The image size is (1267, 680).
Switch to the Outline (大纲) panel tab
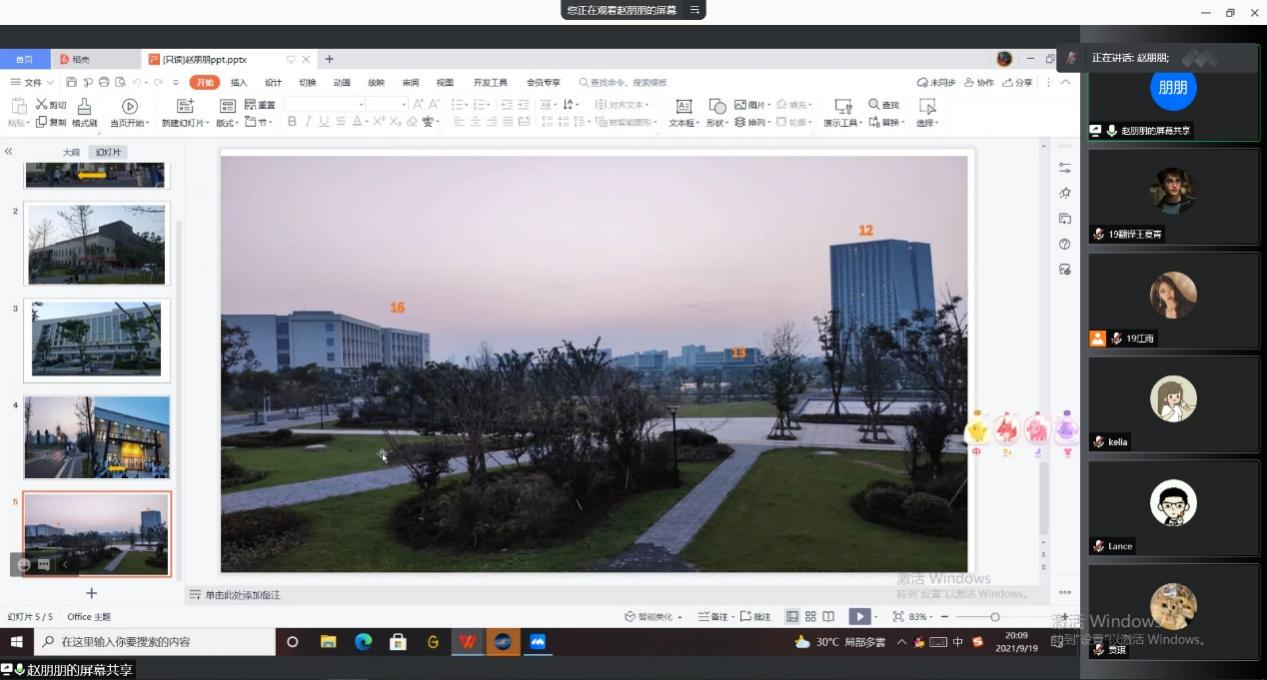coord(71,152)
